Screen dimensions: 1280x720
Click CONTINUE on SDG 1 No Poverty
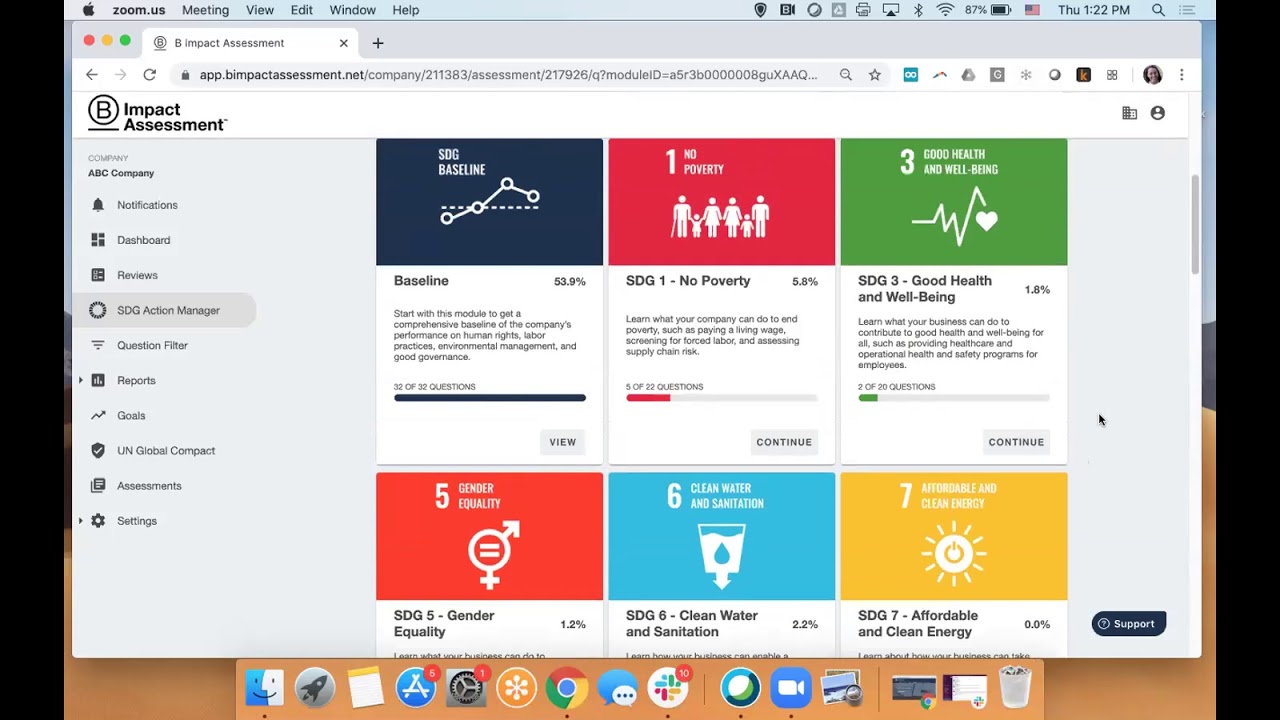784,442
